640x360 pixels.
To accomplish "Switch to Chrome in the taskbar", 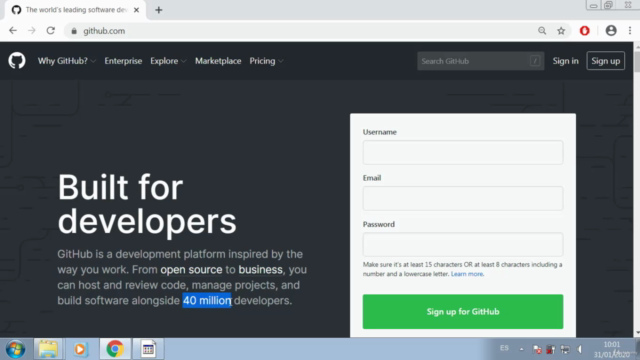I will coord(115,349).
